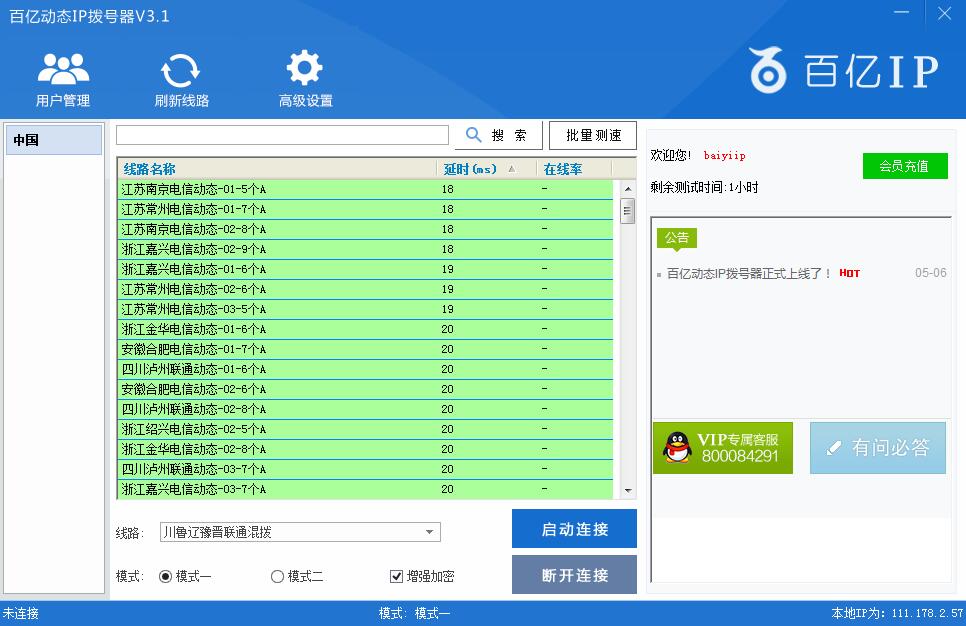Click the username baiyiip

click(x=724, y=155)
